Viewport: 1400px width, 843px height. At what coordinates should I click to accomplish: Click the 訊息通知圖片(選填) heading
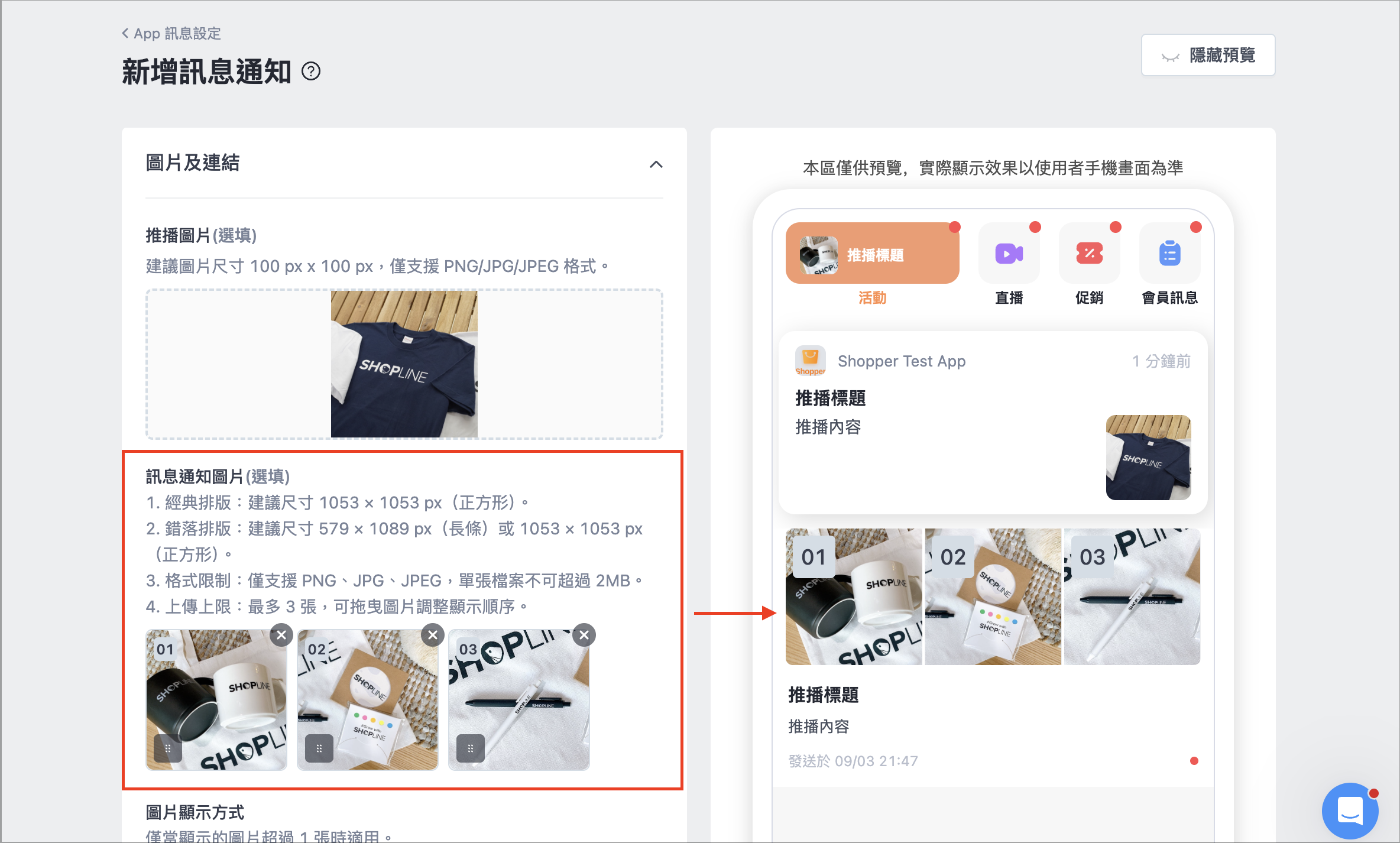point(218,476)
